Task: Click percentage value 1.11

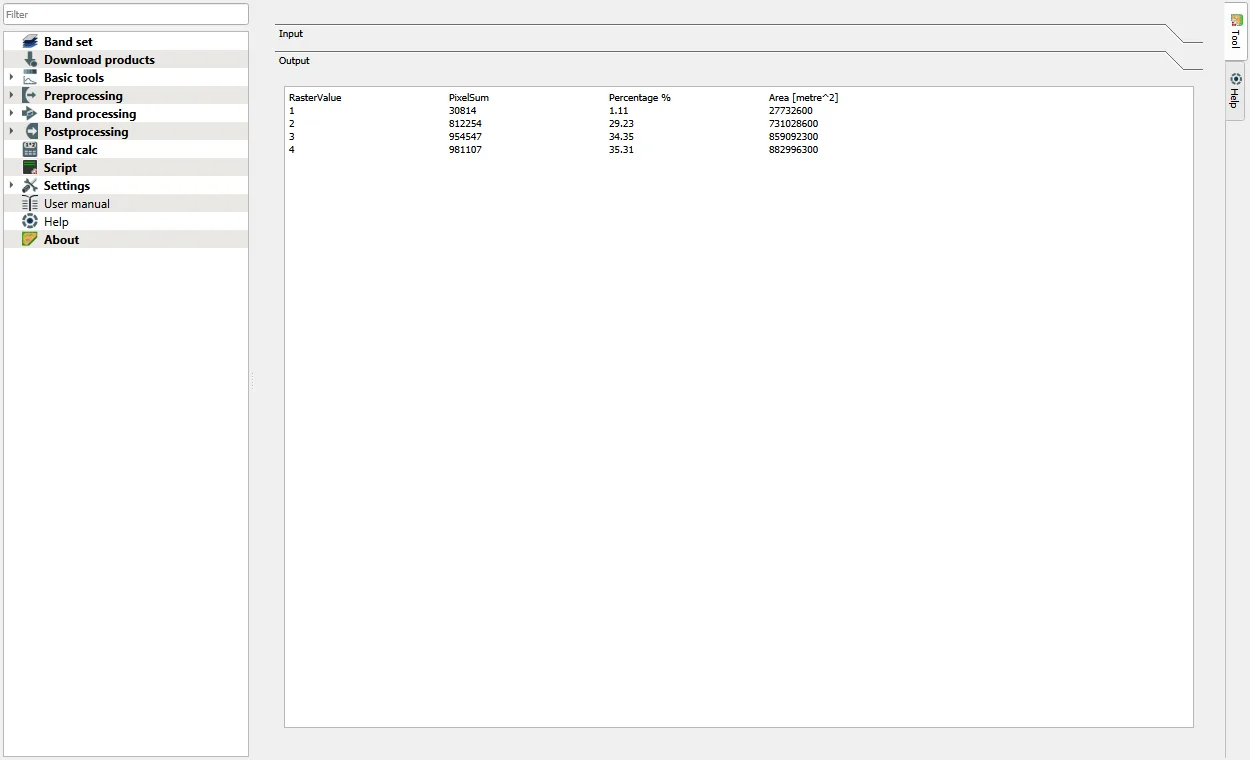Action: (x=619, y=111)
